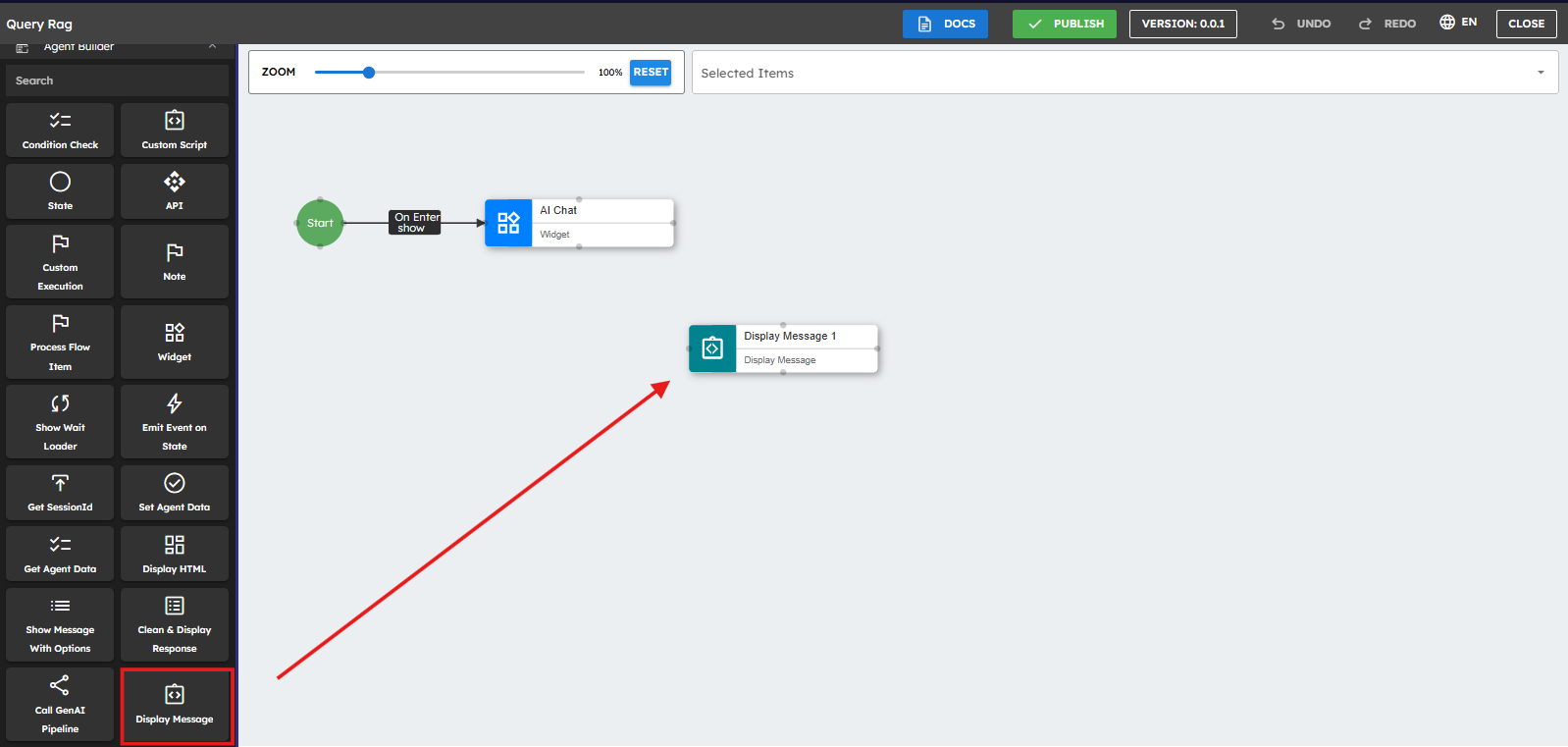The width and height of the screenshot is (1568, 747).
Task: Select the Show Wait Loader item
Action: [60, 422]
